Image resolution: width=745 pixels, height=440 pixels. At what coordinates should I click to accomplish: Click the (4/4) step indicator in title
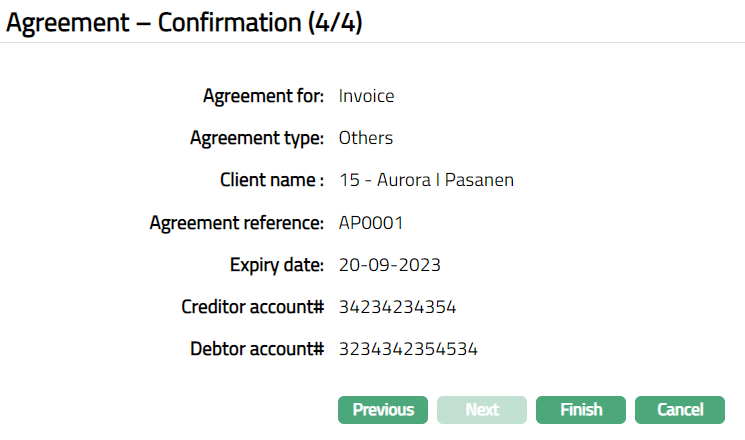click(x=335, y=22)
